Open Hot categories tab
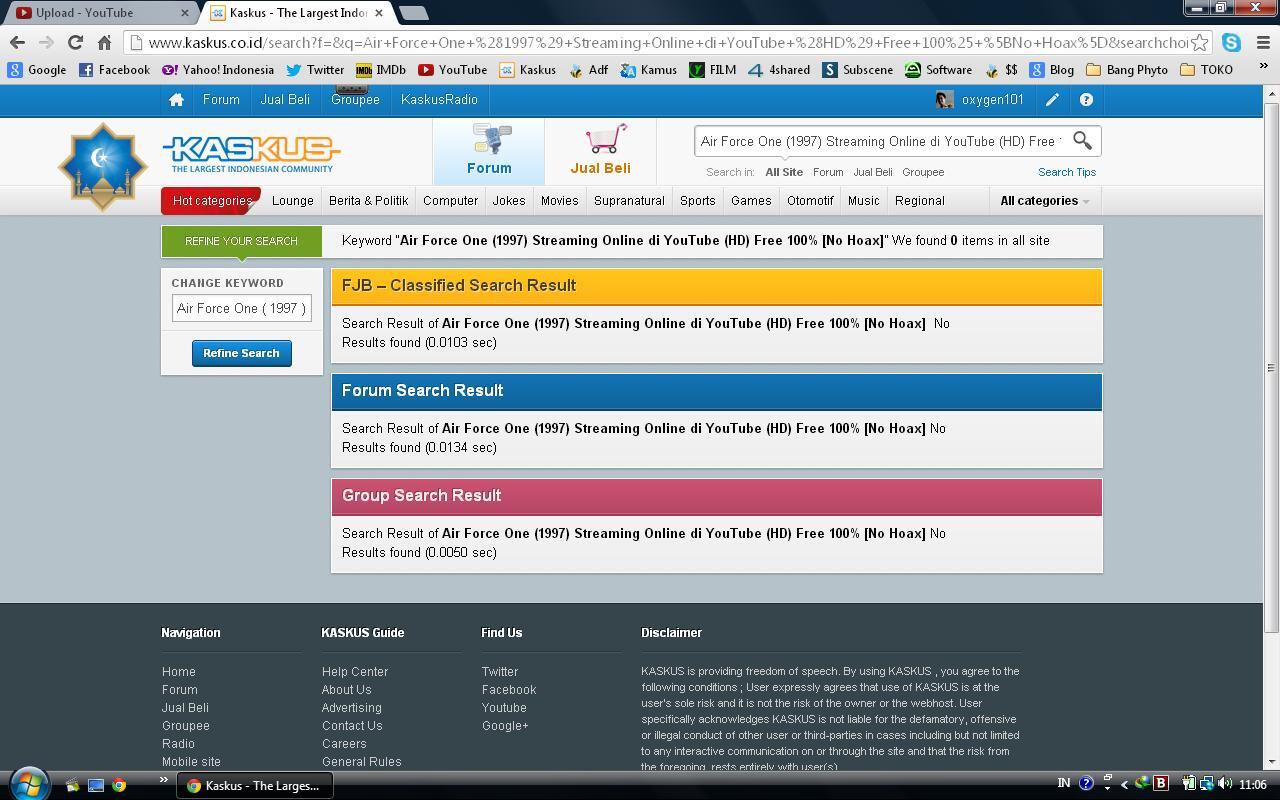The width and height of the screenshot is (1280, 800). pyautogui.click(x=211, y=200)
